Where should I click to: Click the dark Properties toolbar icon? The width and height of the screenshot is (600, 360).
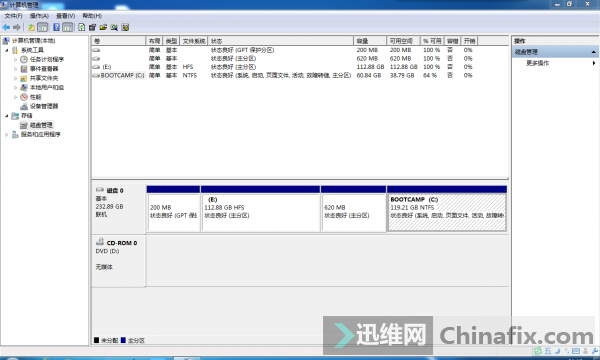tap(92, 27)
